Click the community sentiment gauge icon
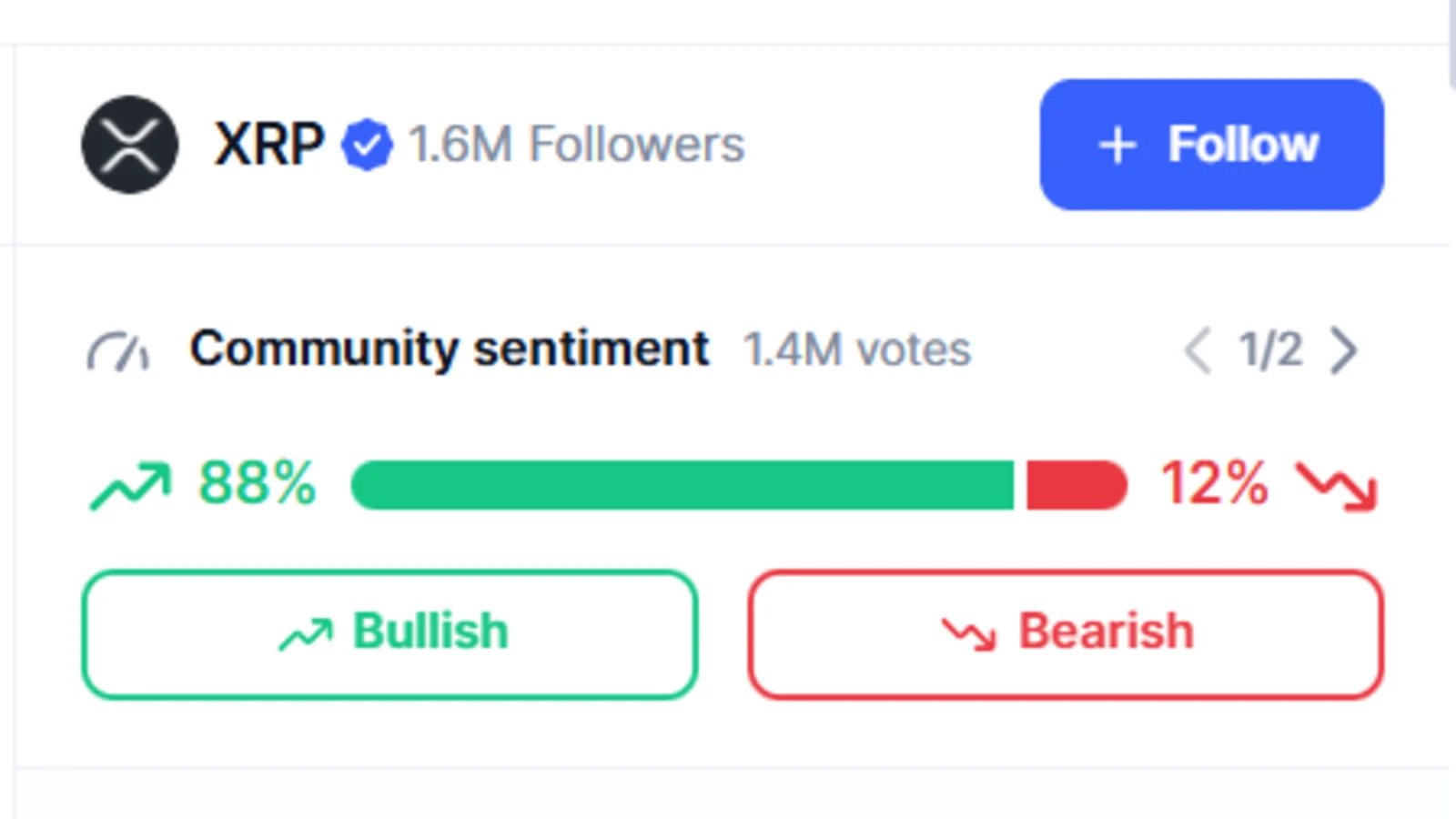1456x819 pixels. [x=118, y=352]
